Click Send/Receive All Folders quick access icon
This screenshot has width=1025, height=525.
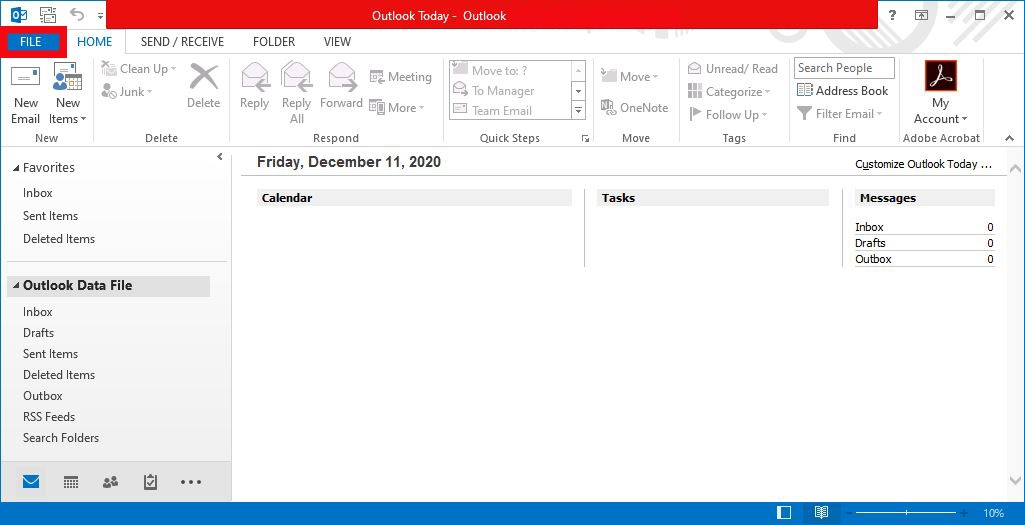[x=48, y=14]
